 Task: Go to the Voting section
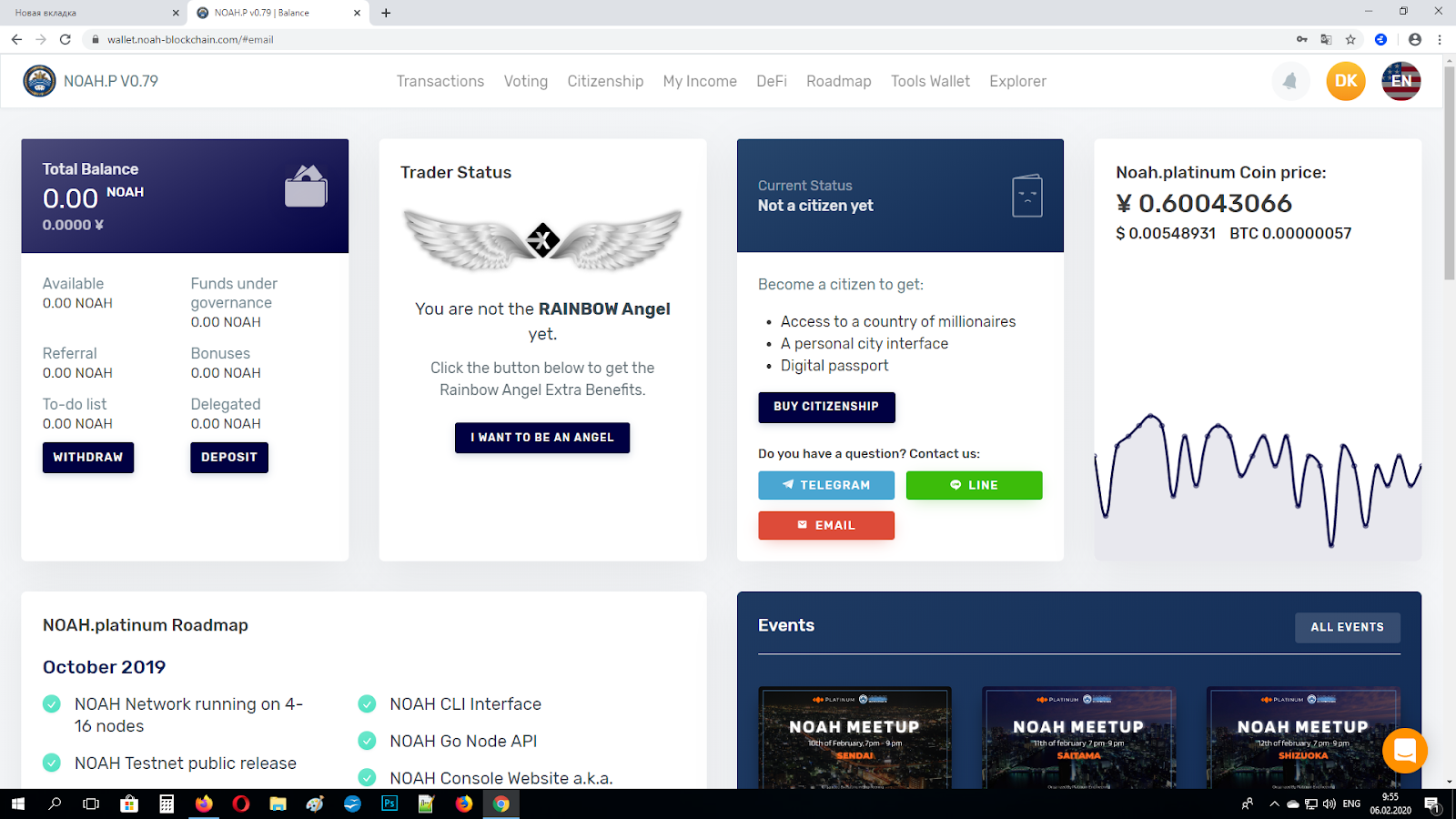click(x=526, y=81)
